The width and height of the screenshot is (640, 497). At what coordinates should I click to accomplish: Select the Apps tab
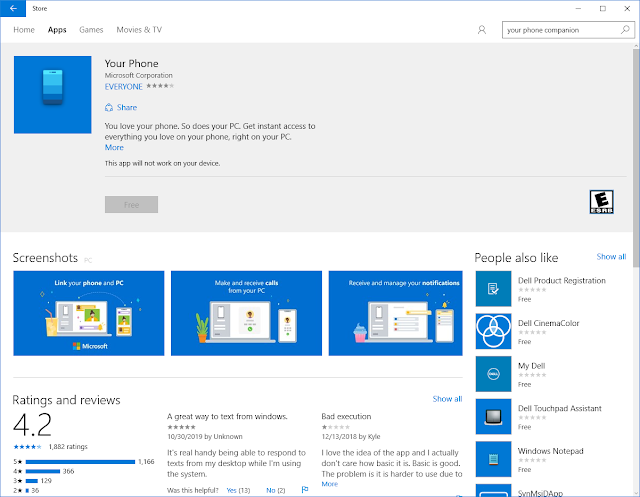[x=57, y=30]
